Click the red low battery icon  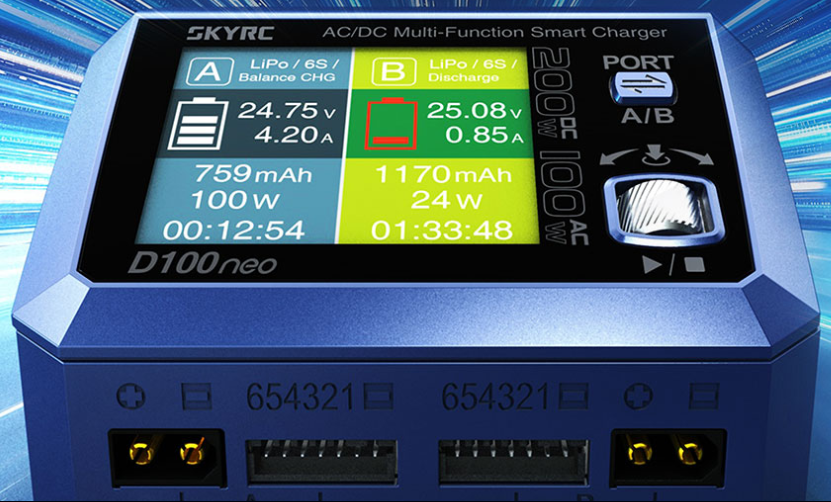click(x=391, y=123)
